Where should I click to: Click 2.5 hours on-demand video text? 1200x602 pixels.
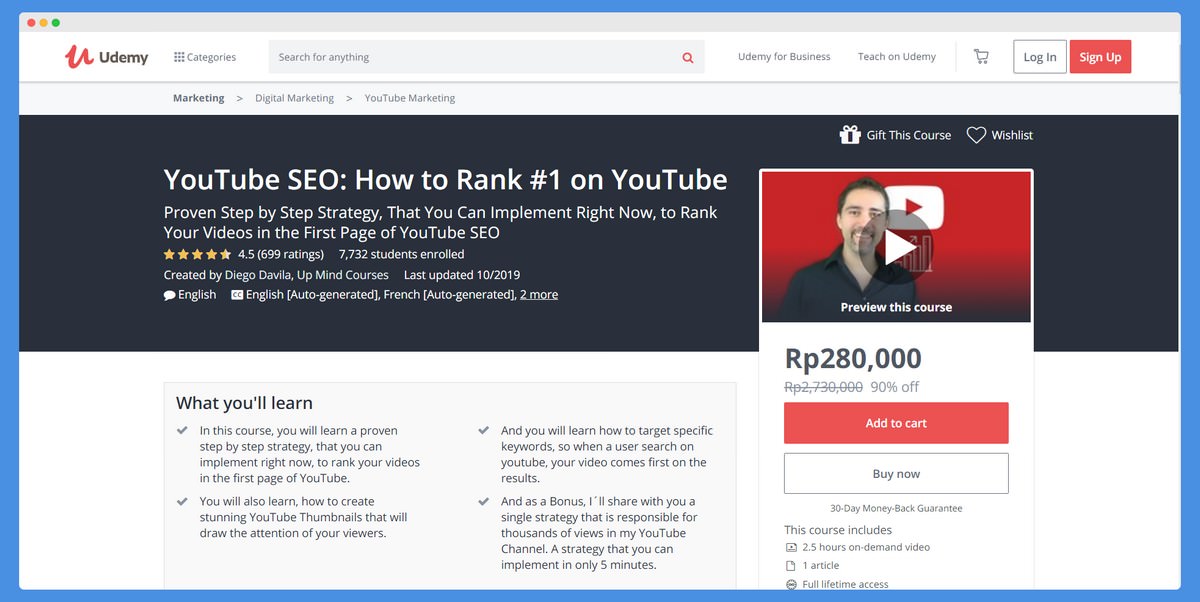(866, 548)
